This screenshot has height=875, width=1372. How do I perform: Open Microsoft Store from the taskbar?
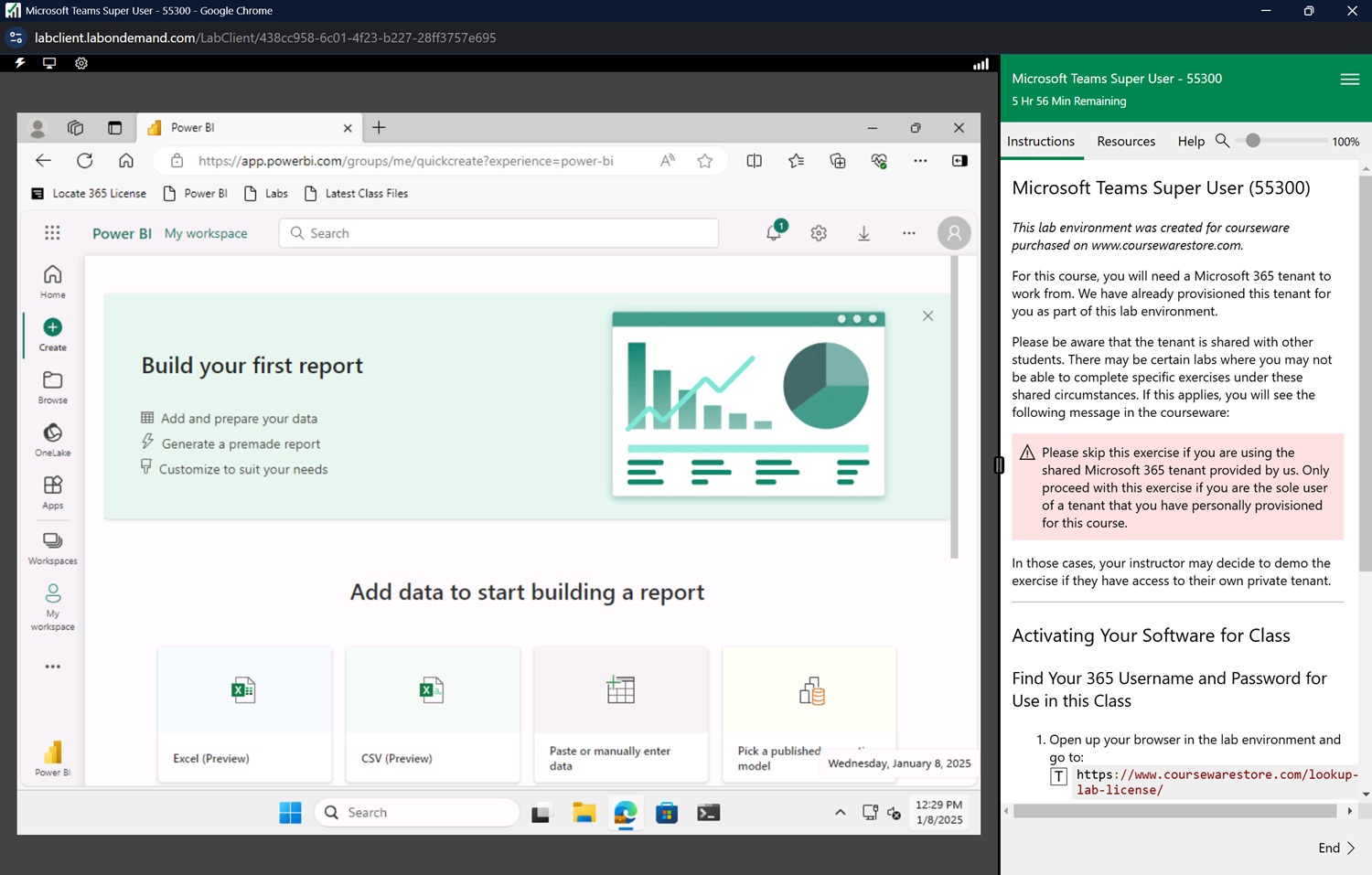[x=667, y=813]
